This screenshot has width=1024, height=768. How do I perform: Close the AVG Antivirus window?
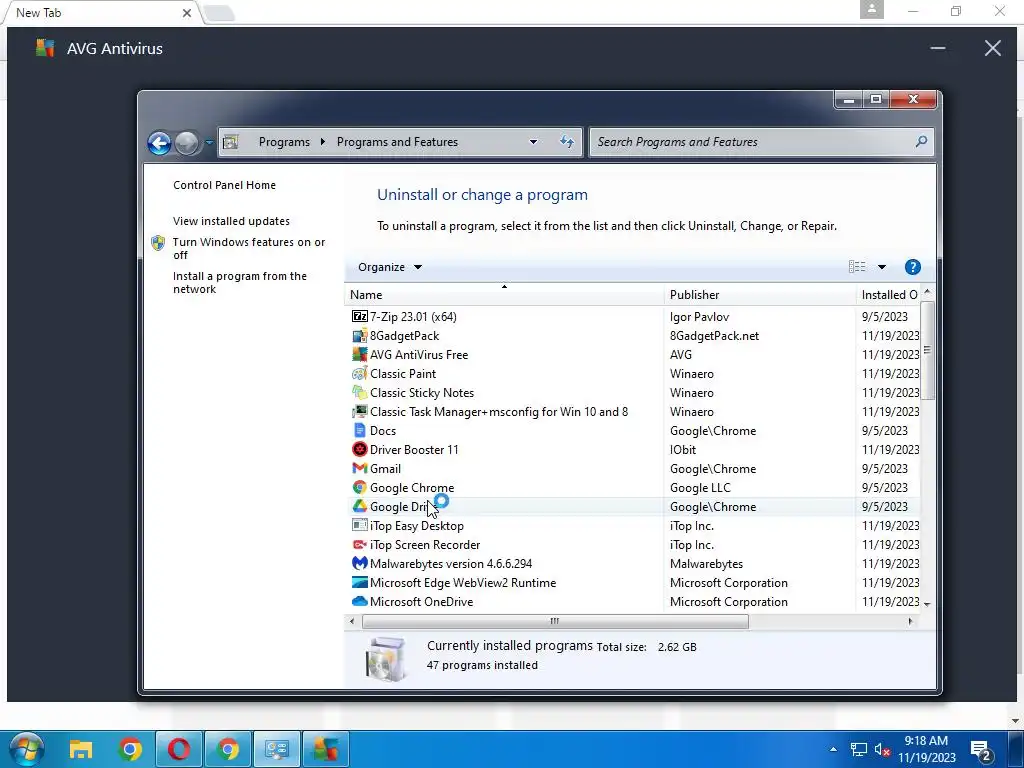coord(993,48)
